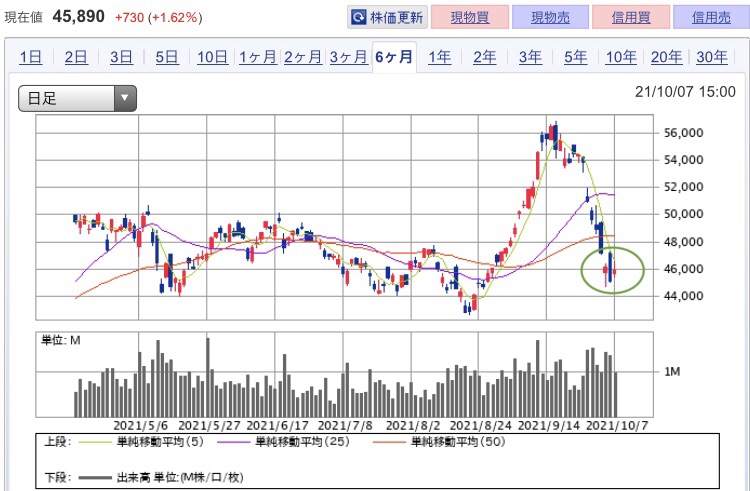Click the 単純移動平均(50) legend entry

point(458,442)
